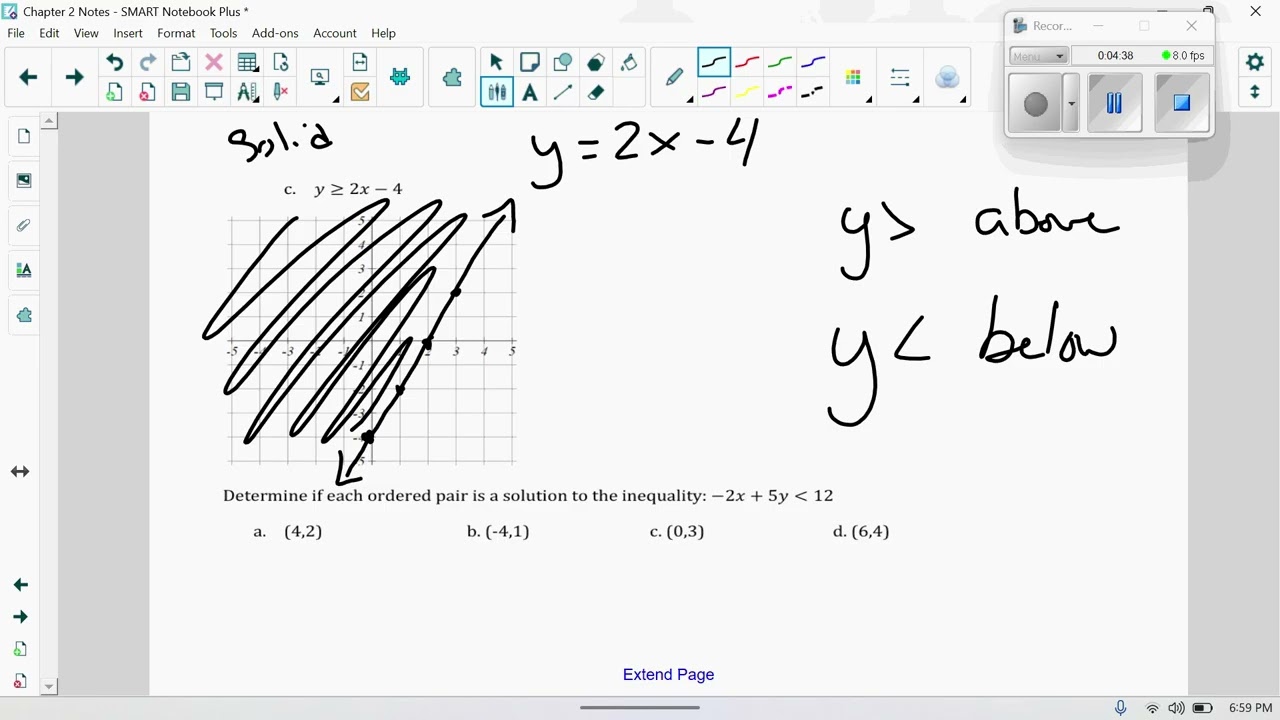This screenshot has height=720, width=1280.
Task: Open the Gallery sidebar tab
Action: (24, 181)
